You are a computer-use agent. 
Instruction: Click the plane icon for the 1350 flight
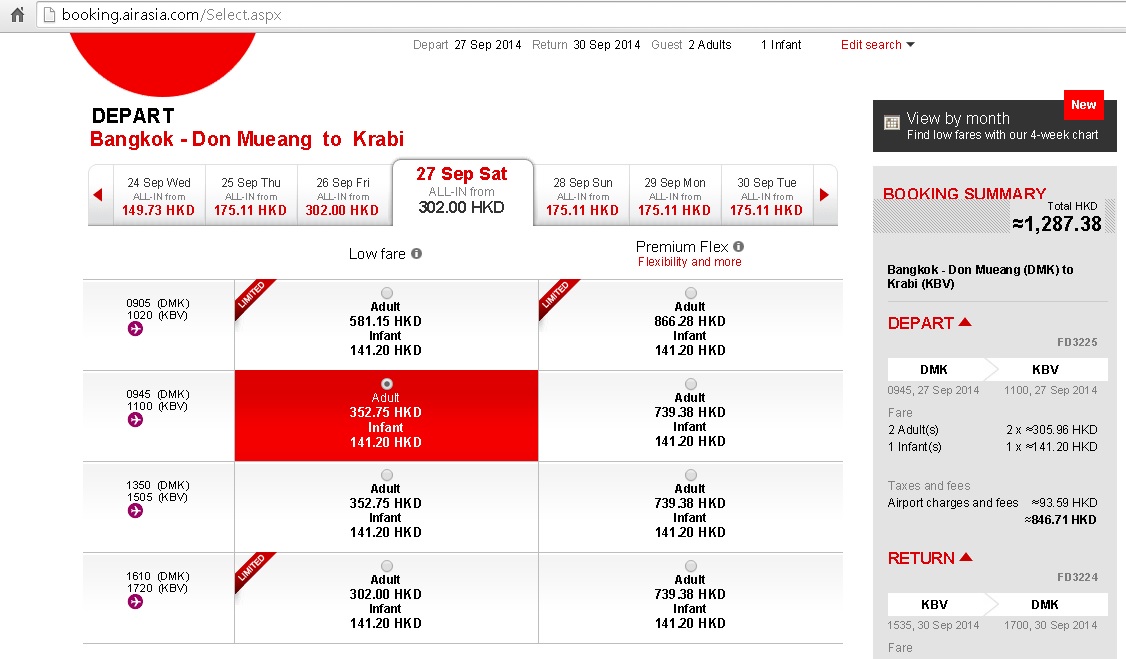(135, 511)
